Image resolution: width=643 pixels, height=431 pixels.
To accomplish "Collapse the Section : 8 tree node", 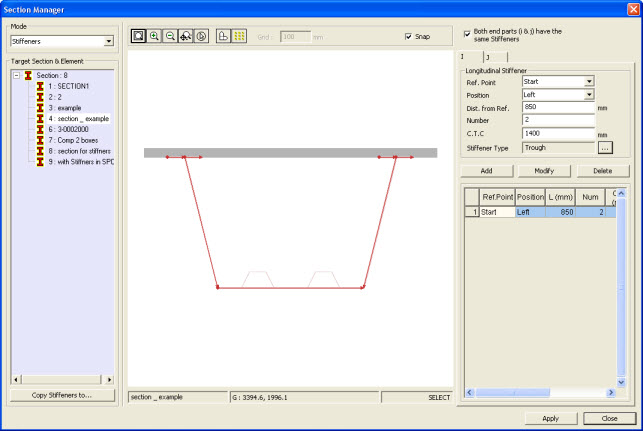I will [17, 75].
